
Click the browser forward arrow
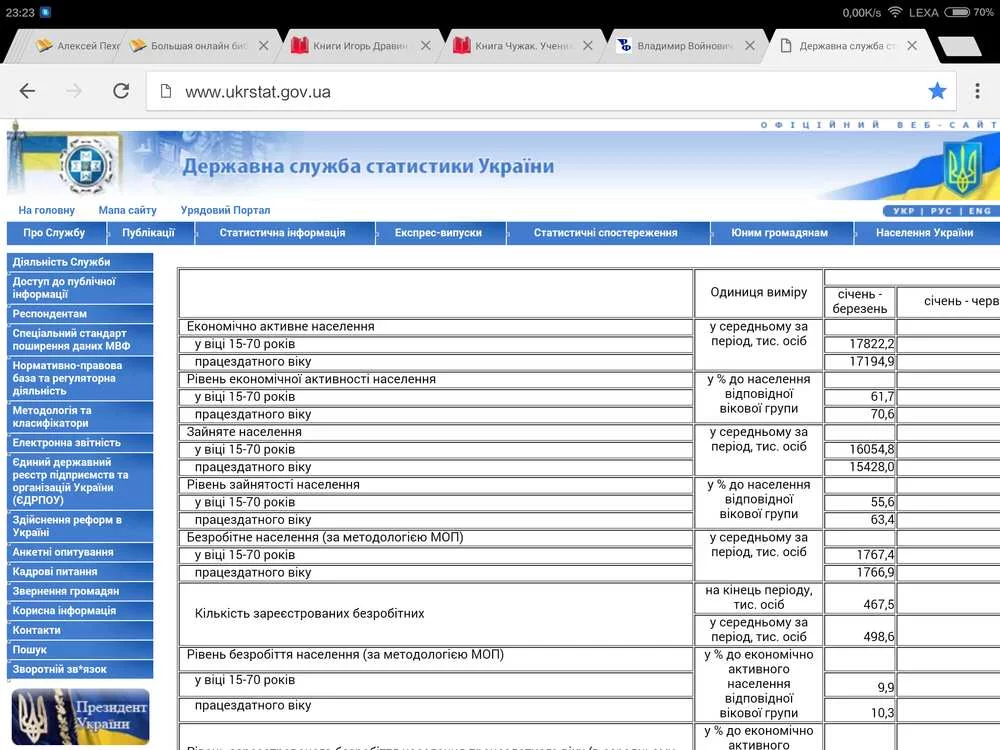[x=74, y=91]
